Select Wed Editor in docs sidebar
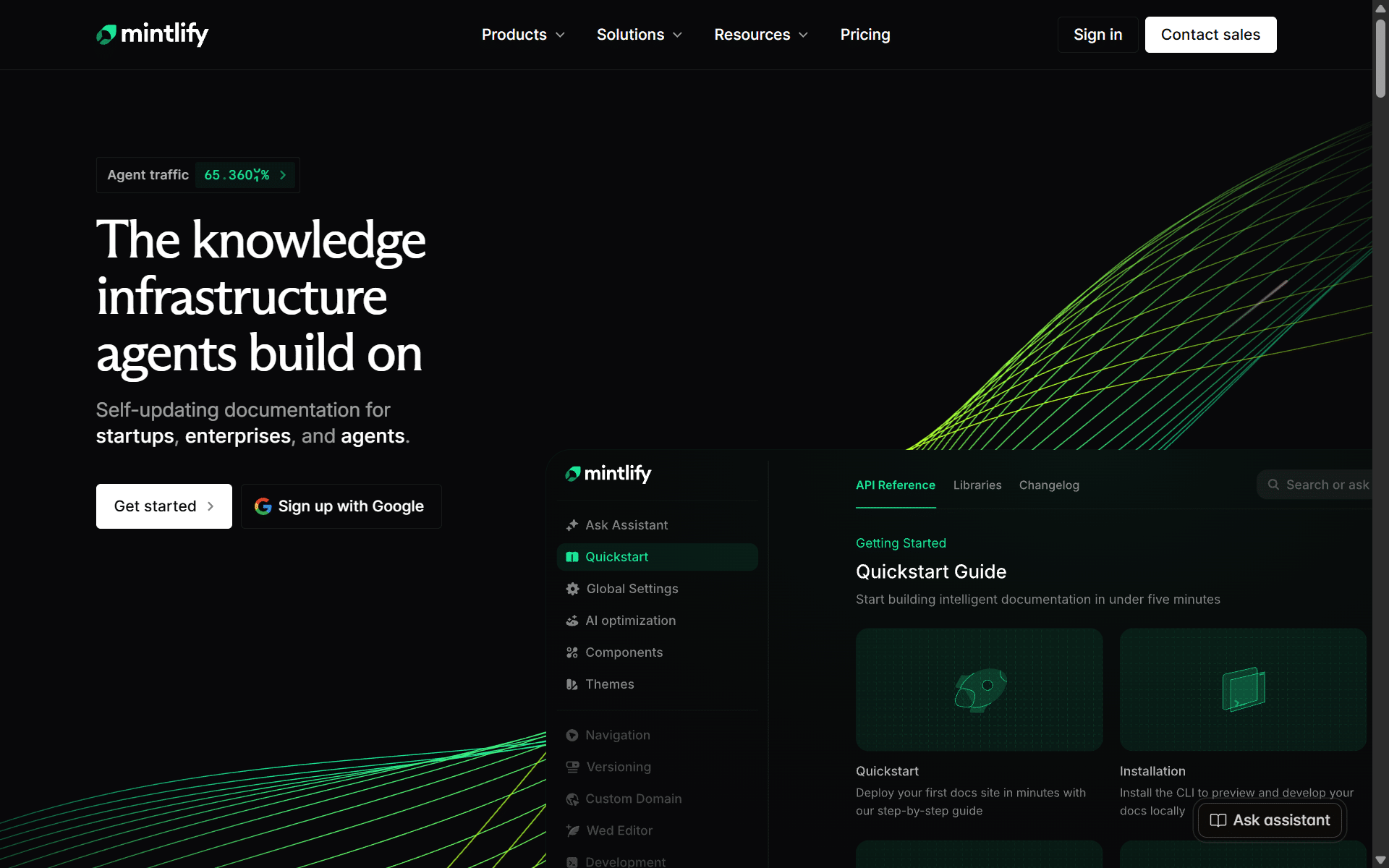Image resolution: width=1389 pixels, height=868 pixels. pos(658,830)
